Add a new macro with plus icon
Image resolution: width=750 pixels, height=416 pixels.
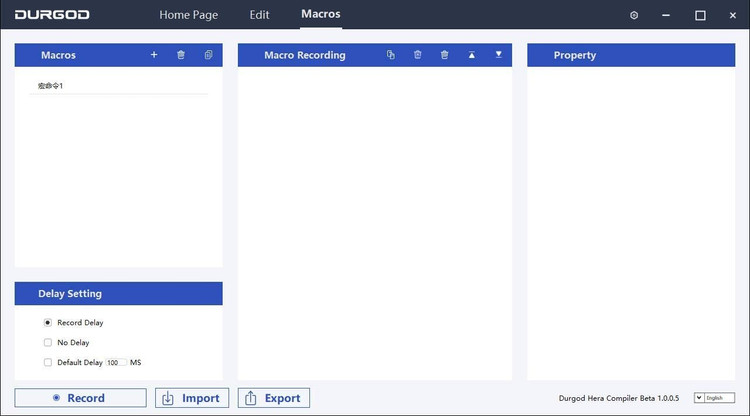tap(154, 55)
